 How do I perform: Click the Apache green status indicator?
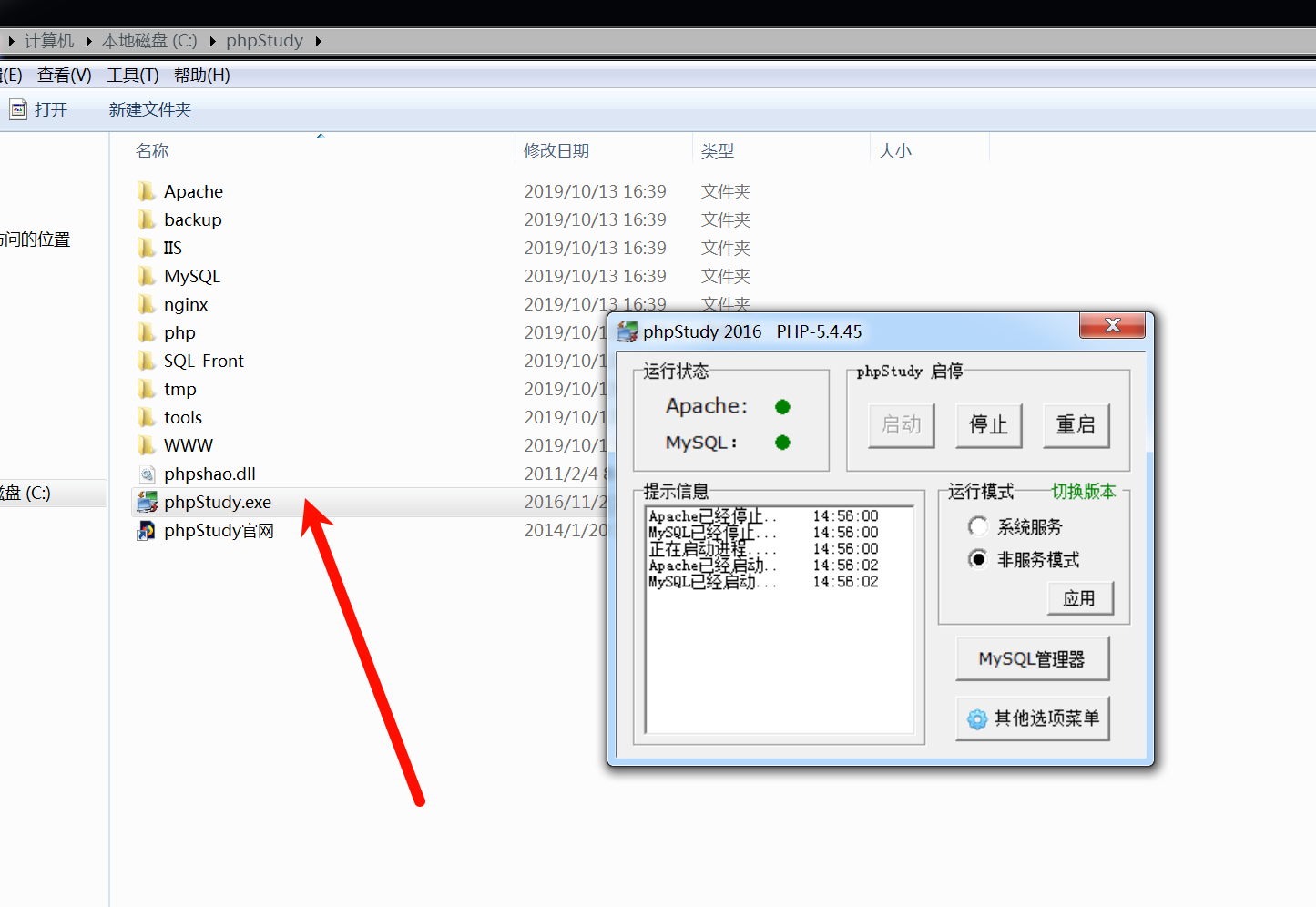click(x=782, y=406)
